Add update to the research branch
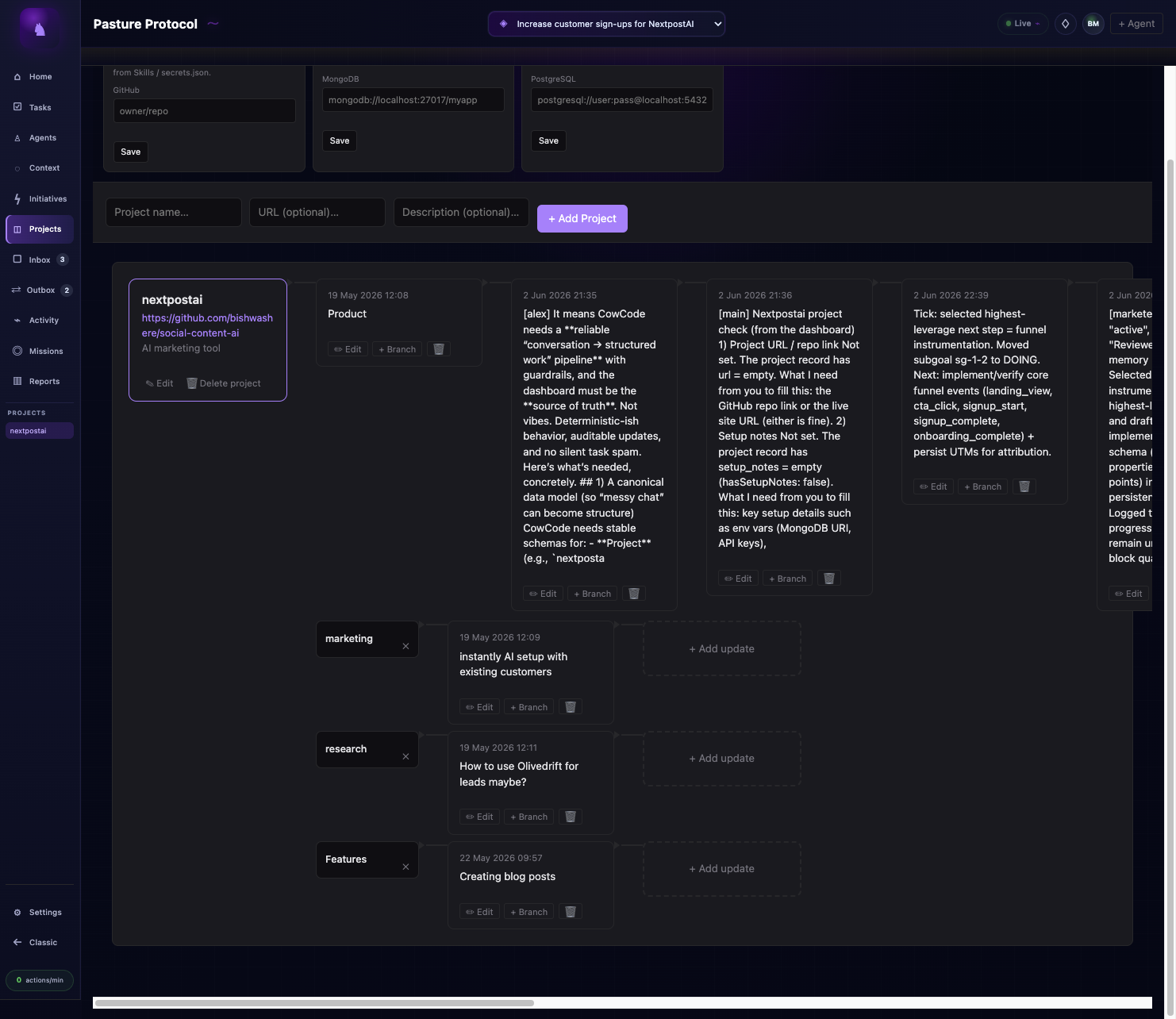1176x1019 pixels. pos(722,759)
